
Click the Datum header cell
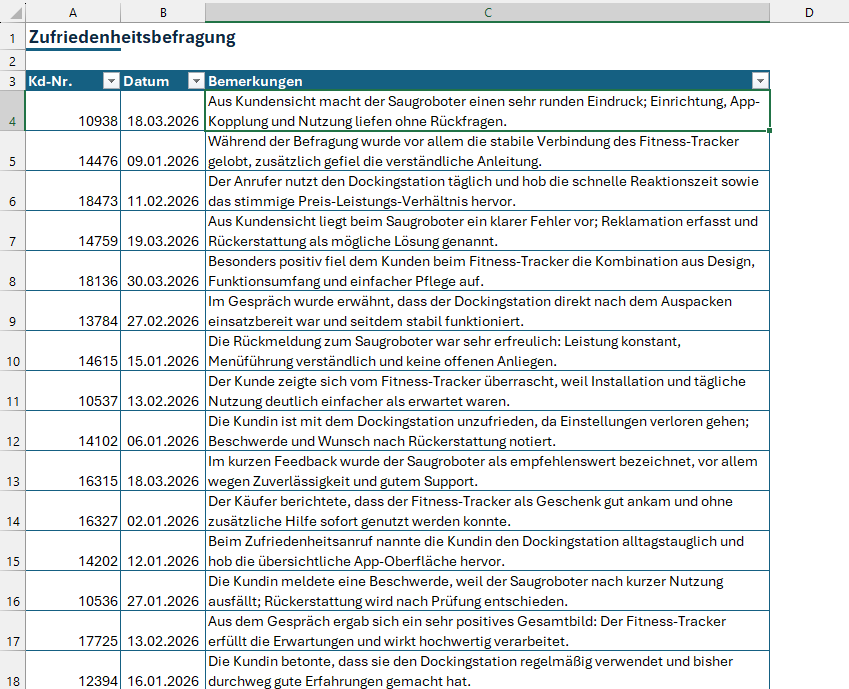click(163, 81)
